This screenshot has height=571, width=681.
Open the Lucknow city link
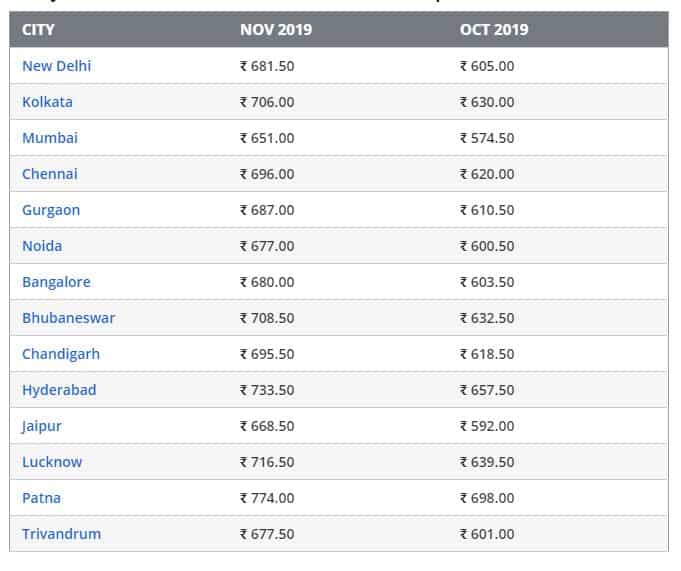(x=52, y=462)
